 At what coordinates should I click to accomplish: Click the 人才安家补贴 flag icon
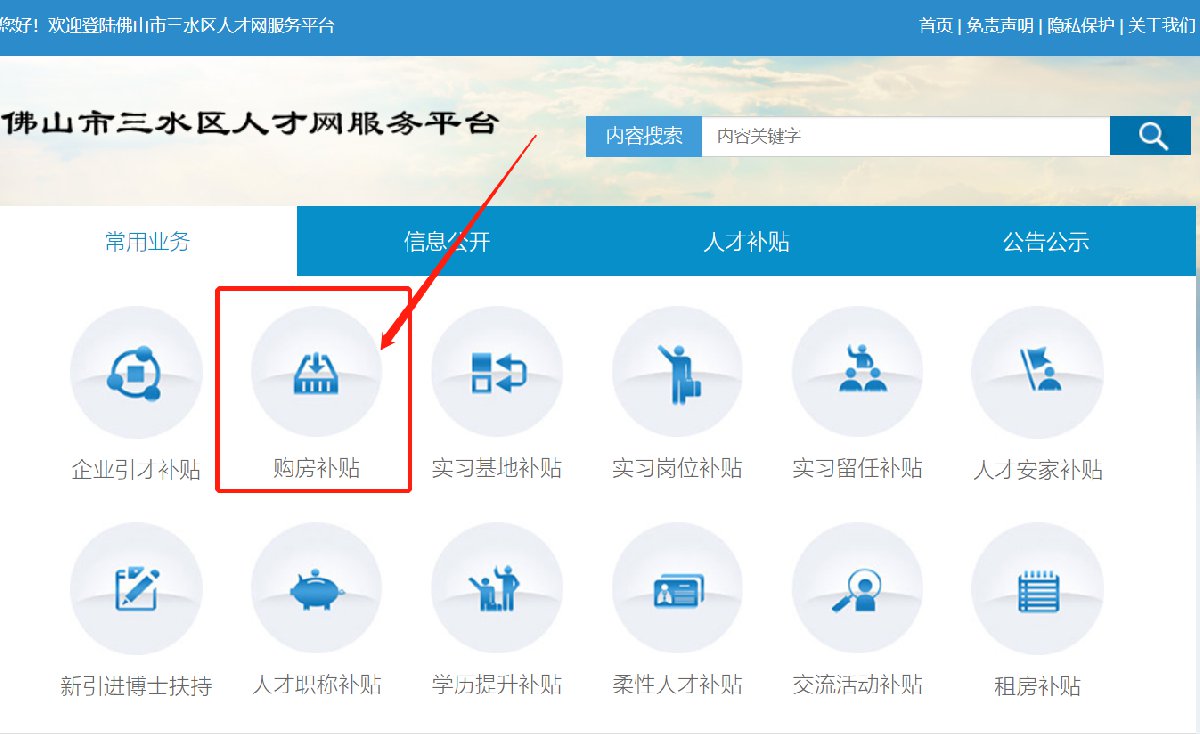[x=1037, y=373]
